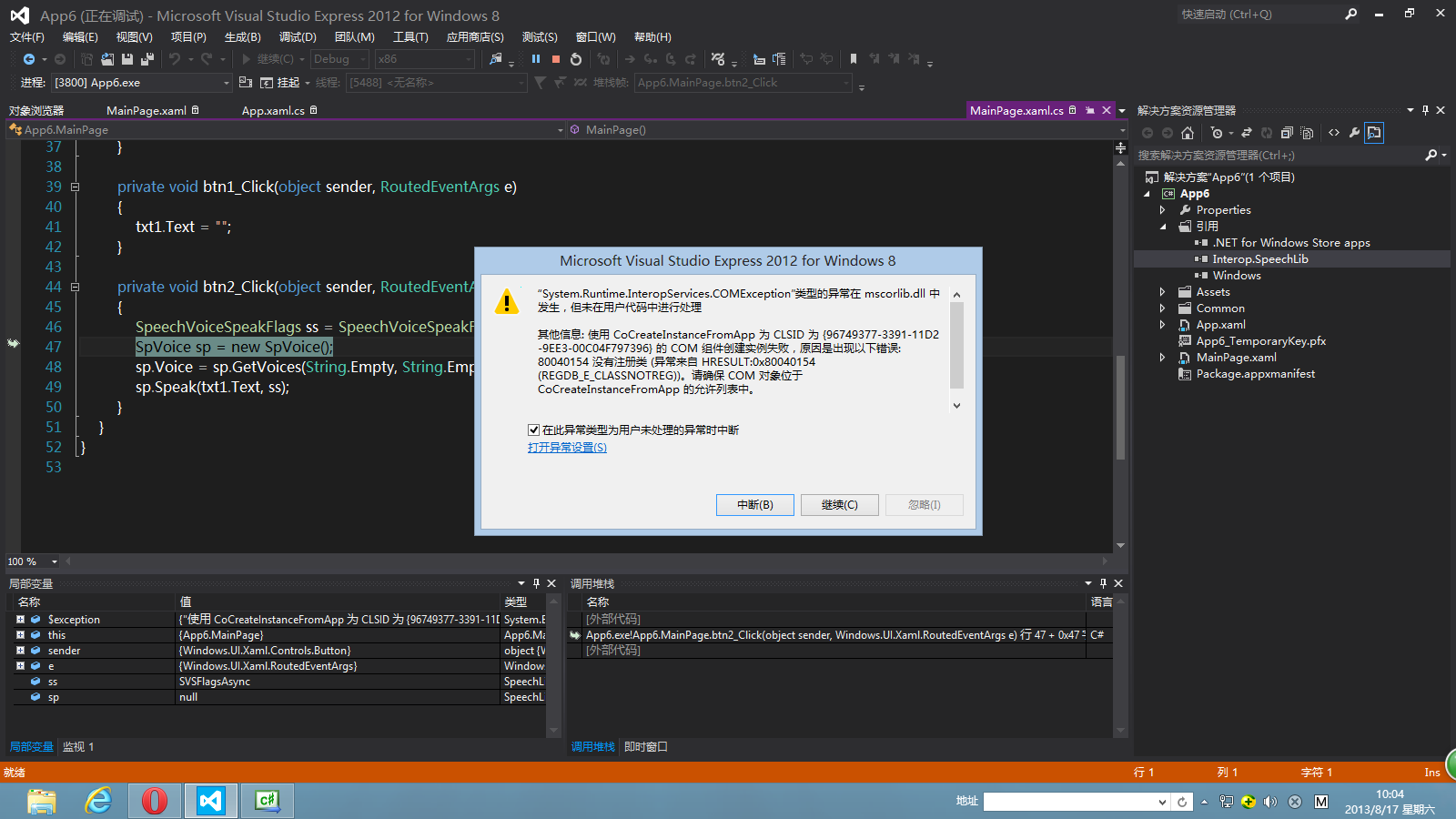Image resolution: width=1456 pixels, height=819 pixels.
Task: Expand the sender variable in Locals
Action: [20, 651]
